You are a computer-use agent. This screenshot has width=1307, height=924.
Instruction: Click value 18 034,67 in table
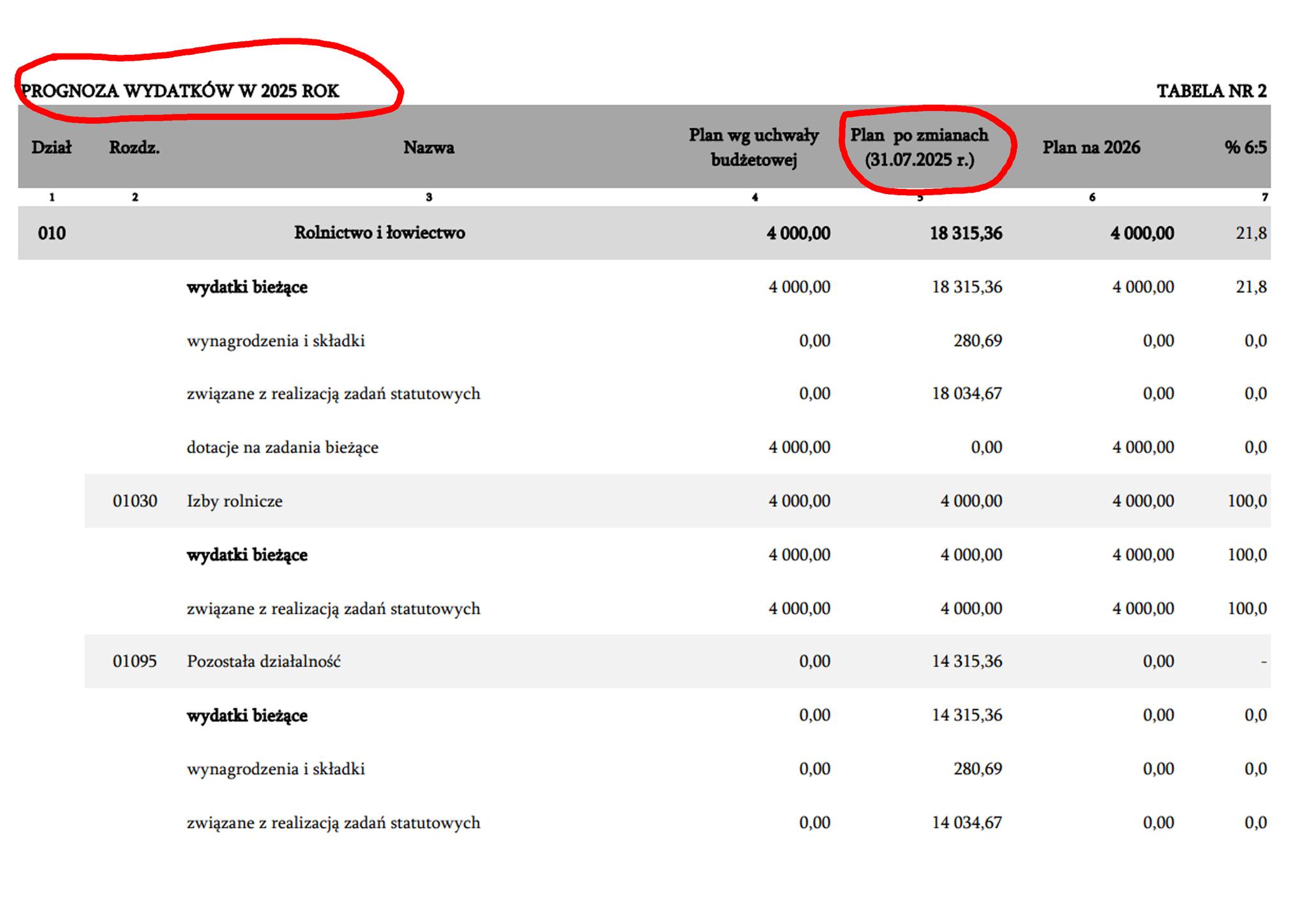click(x=967, y=394)
